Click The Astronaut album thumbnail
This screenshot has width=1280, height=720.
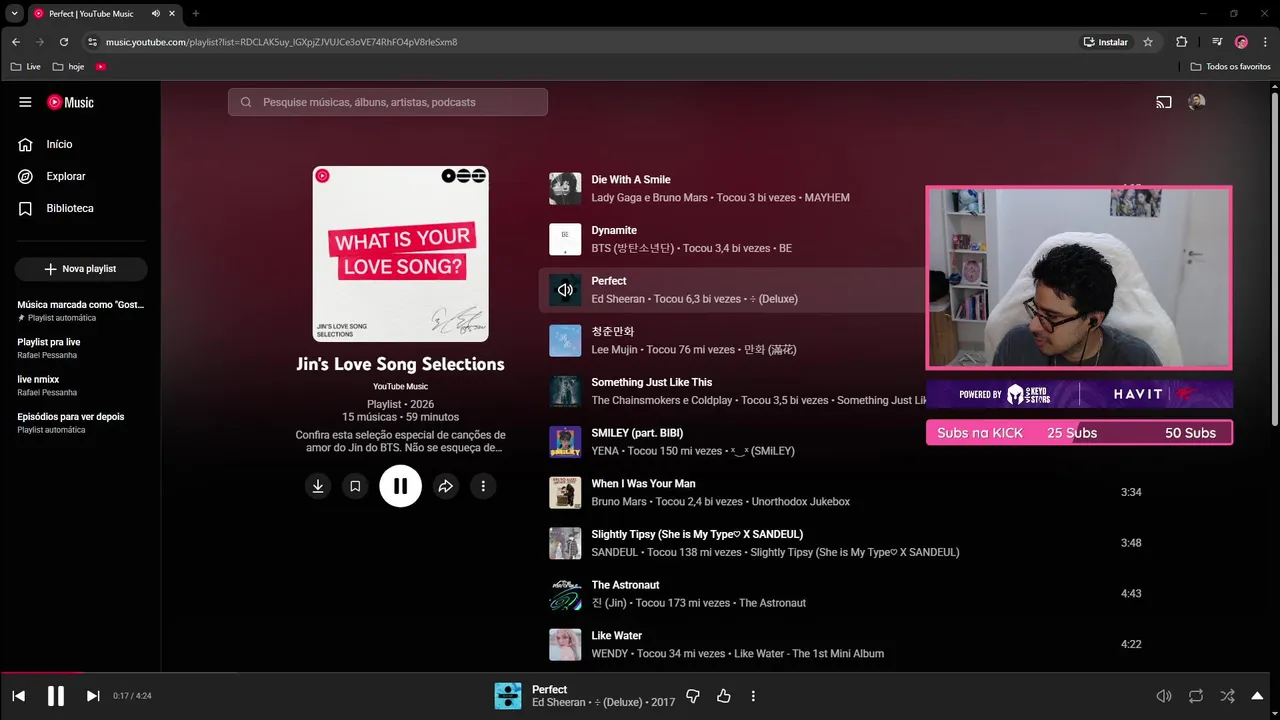point(565,594)
